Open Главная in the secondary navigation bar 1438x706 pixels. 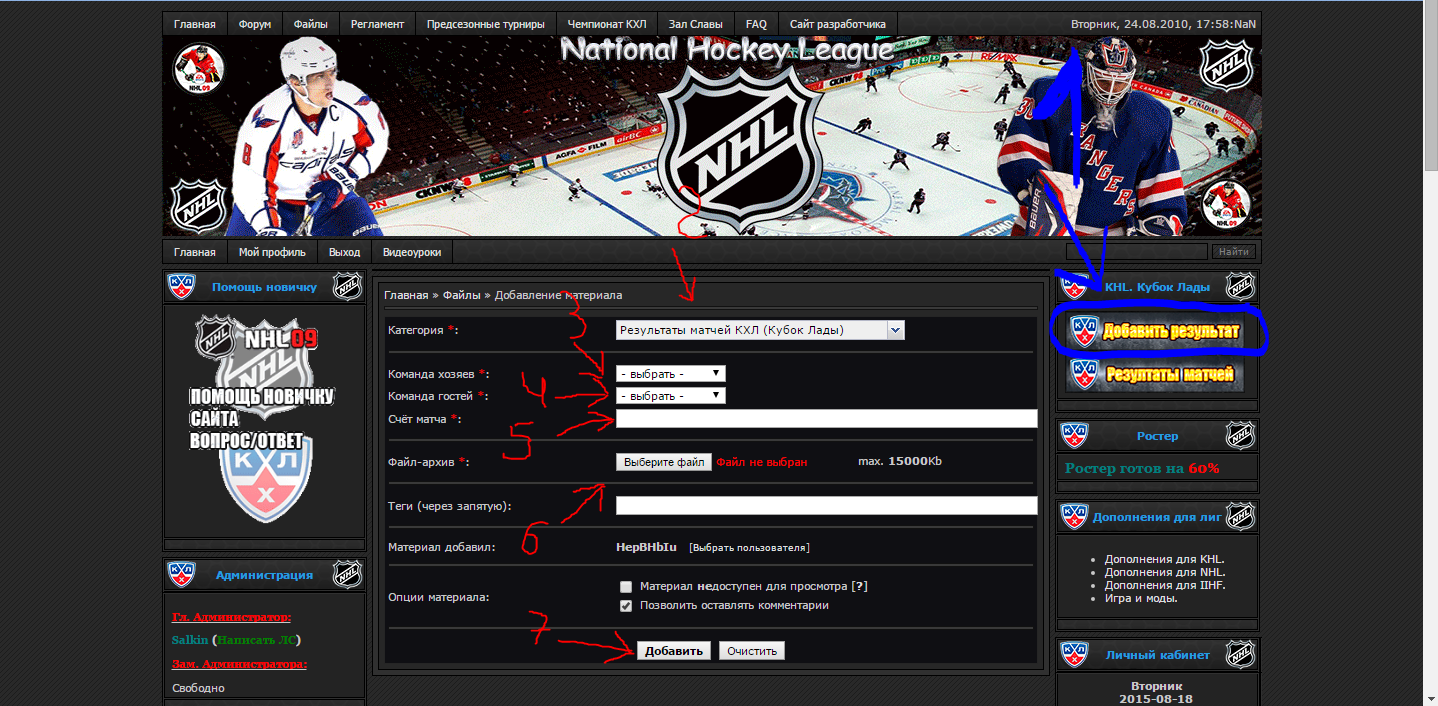tap(194, 252)
